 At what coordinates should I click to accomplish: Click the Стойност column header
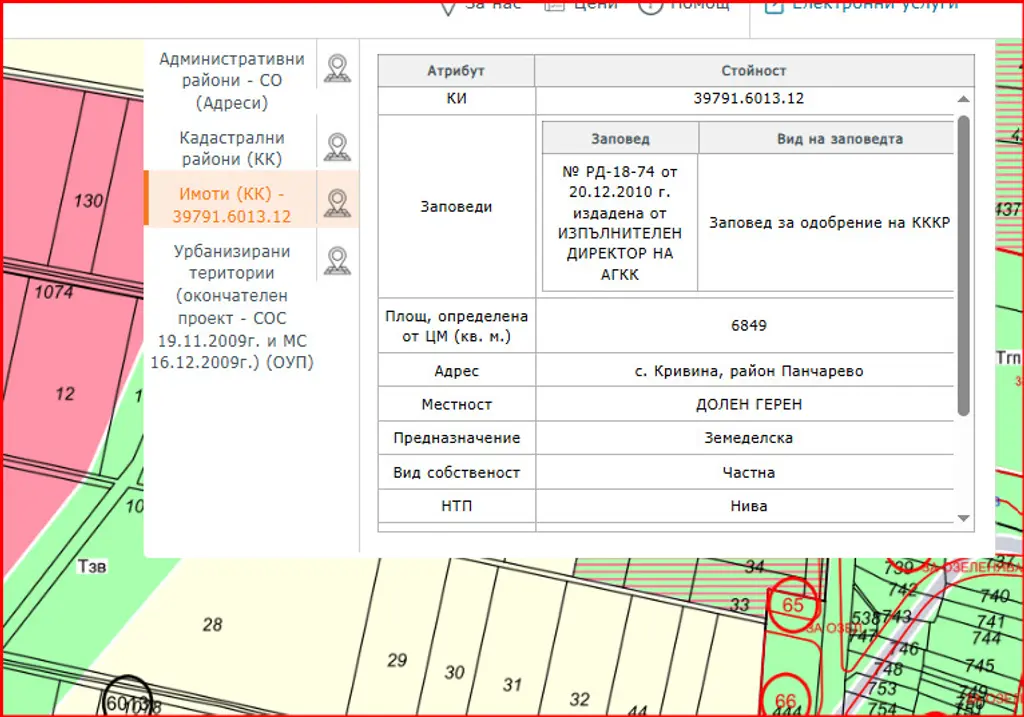(754, 71)
